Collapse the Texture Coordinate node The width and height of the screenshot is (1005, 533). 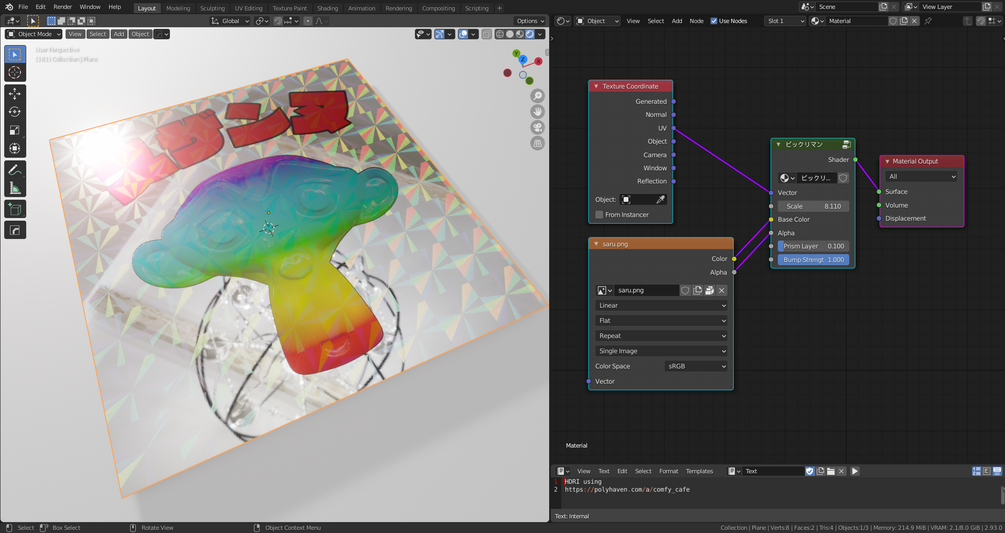point(596,86)
